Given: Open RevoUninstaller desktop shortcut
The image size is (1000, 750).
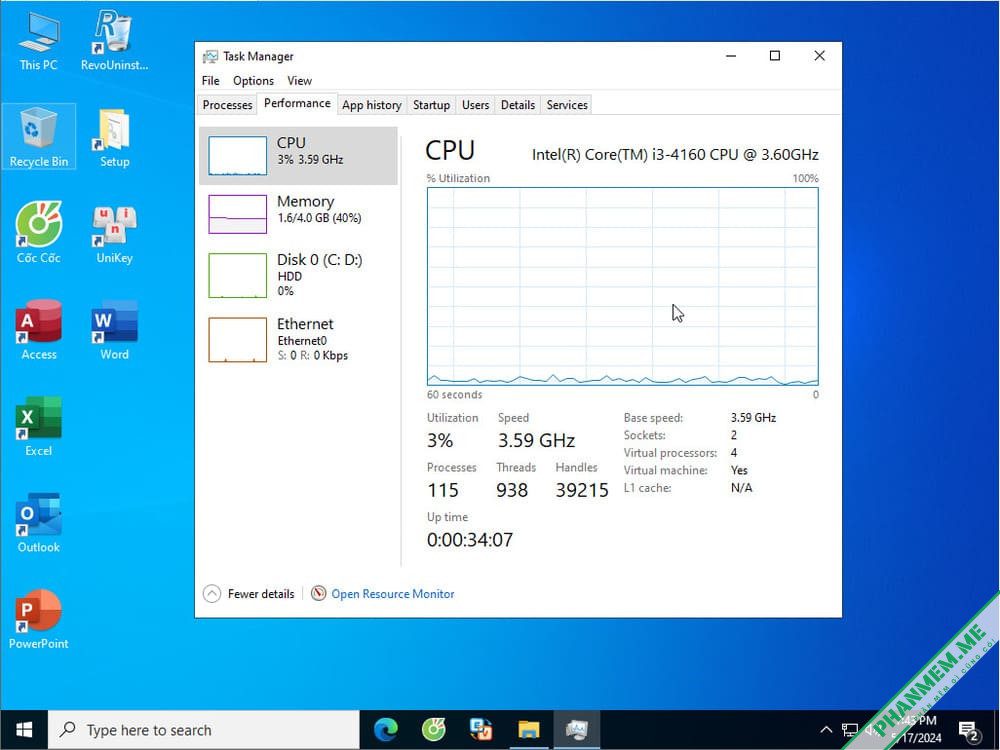Looking at the screenshot, I should 114,41.
